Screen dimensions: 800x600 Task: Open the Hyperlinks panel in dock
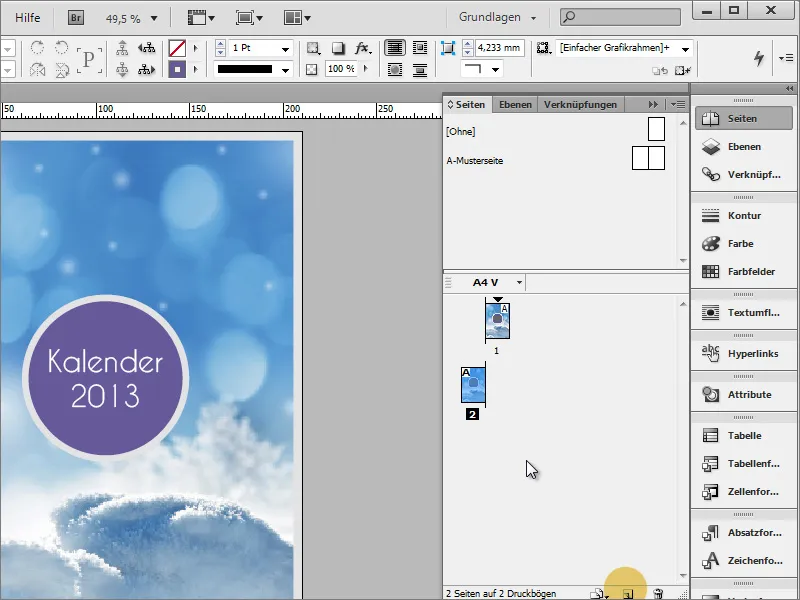click(x=744, y=354)
